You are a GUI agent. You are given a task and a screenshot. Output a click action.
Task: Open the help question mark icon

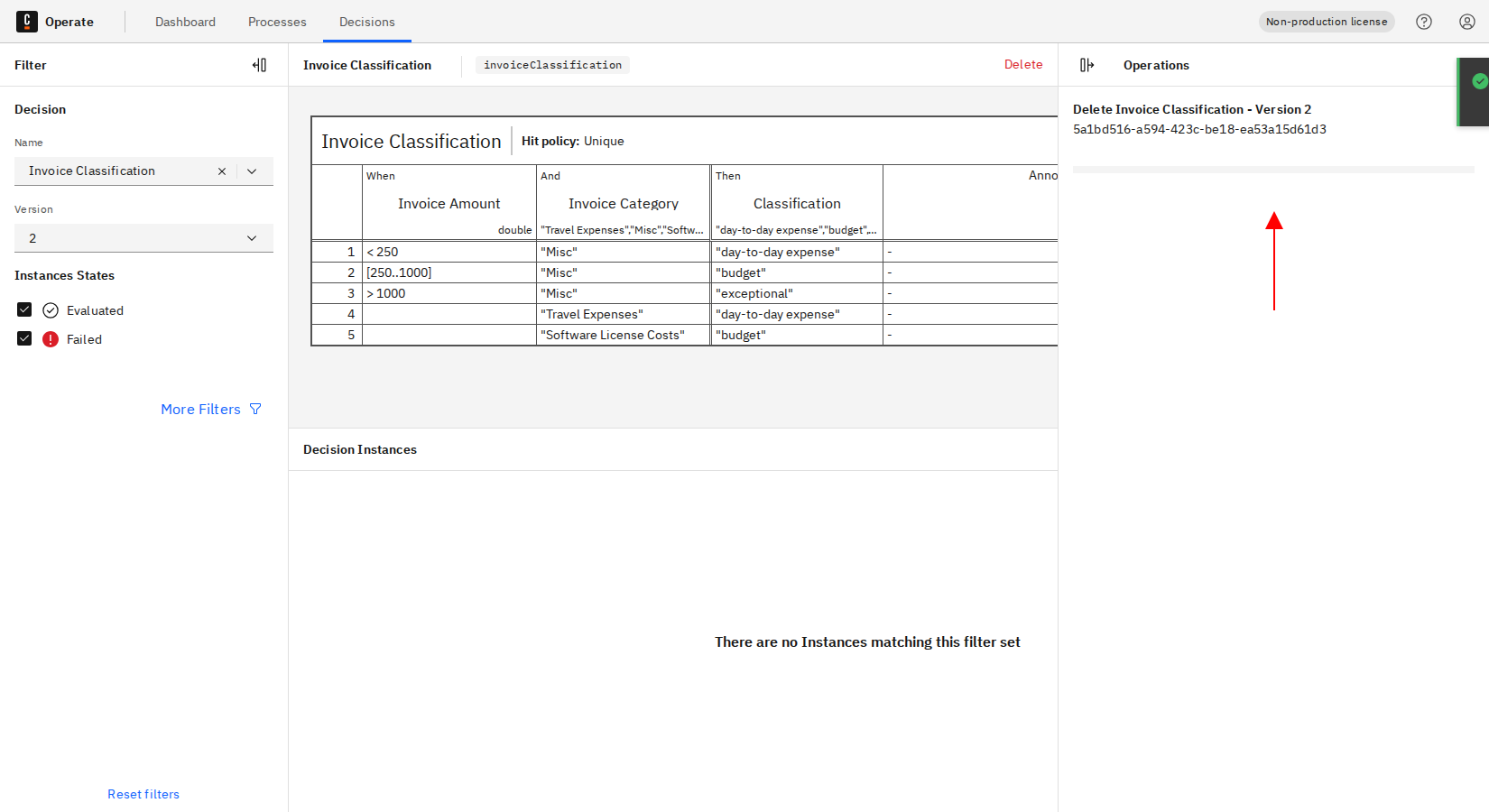click(1423, 21)
